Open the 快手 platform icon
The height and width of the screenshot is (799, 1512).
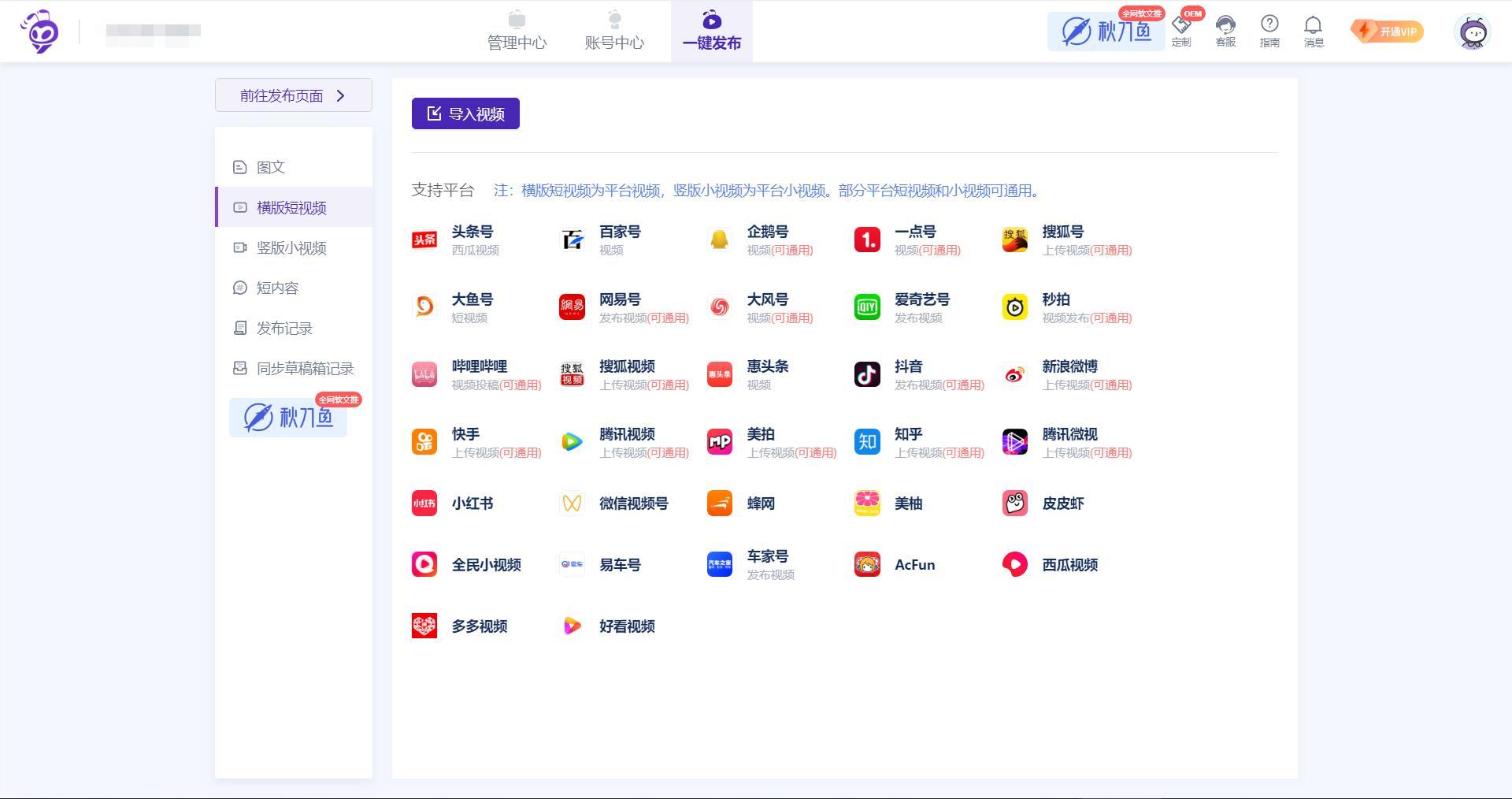(424, 442)
